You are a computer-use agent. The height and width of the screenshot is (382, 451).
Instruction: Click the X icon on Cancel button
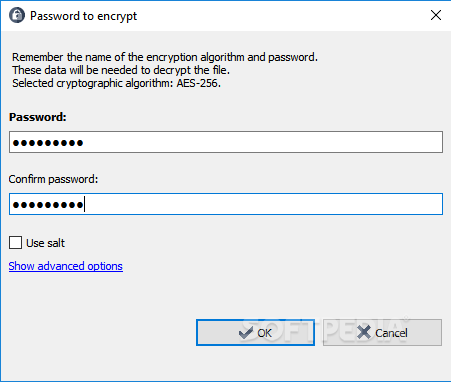click(364, 332)
